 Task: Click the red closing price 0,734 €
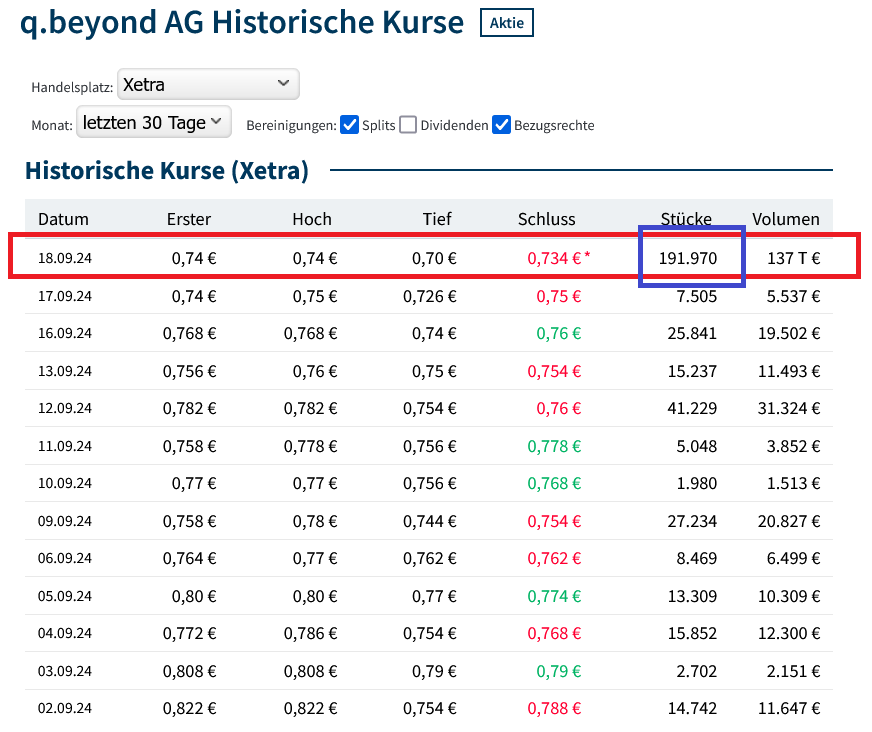tap(552, 257)
